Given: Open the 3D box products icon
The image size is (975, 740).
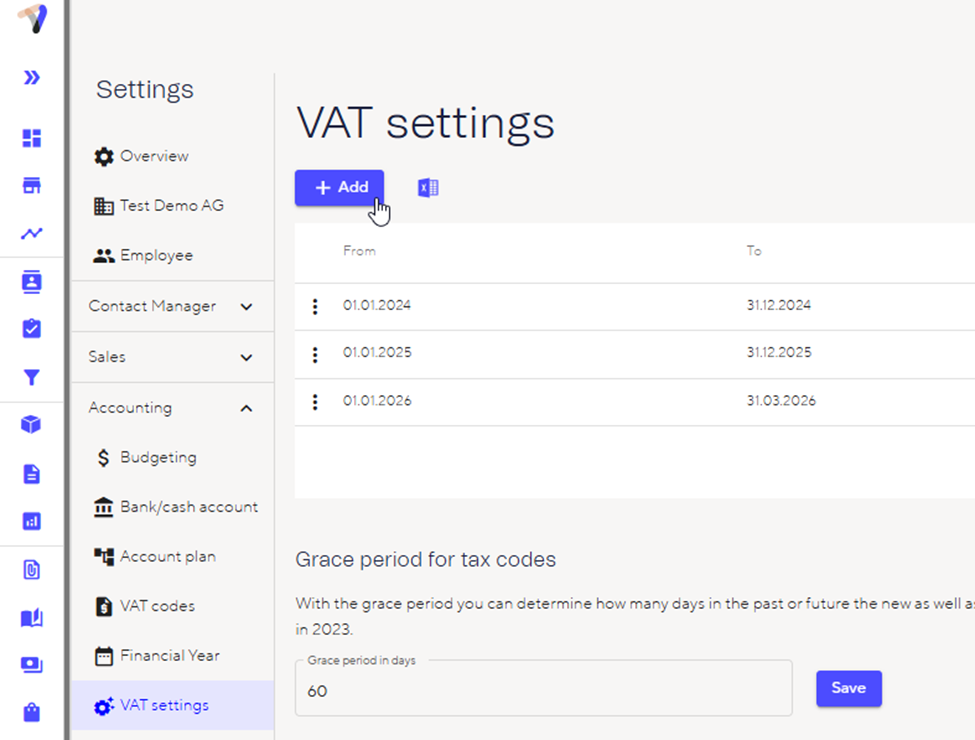Looking at the screenshot, I should tap(32, 425).
